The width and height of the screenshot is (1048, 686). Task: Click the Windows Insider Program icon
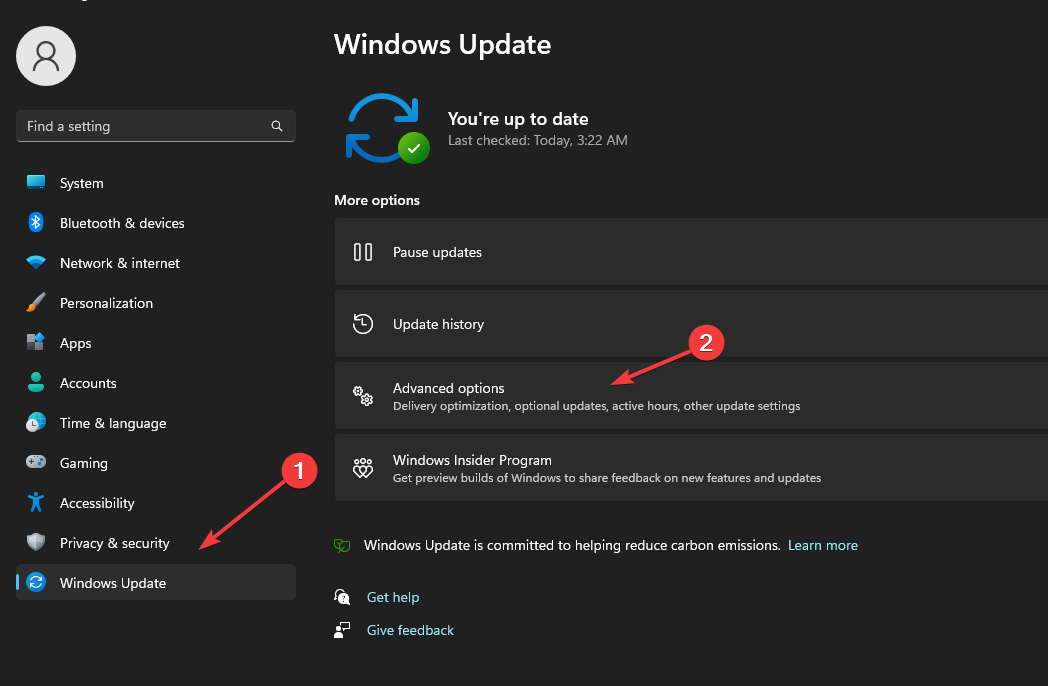tap(363, 468)
